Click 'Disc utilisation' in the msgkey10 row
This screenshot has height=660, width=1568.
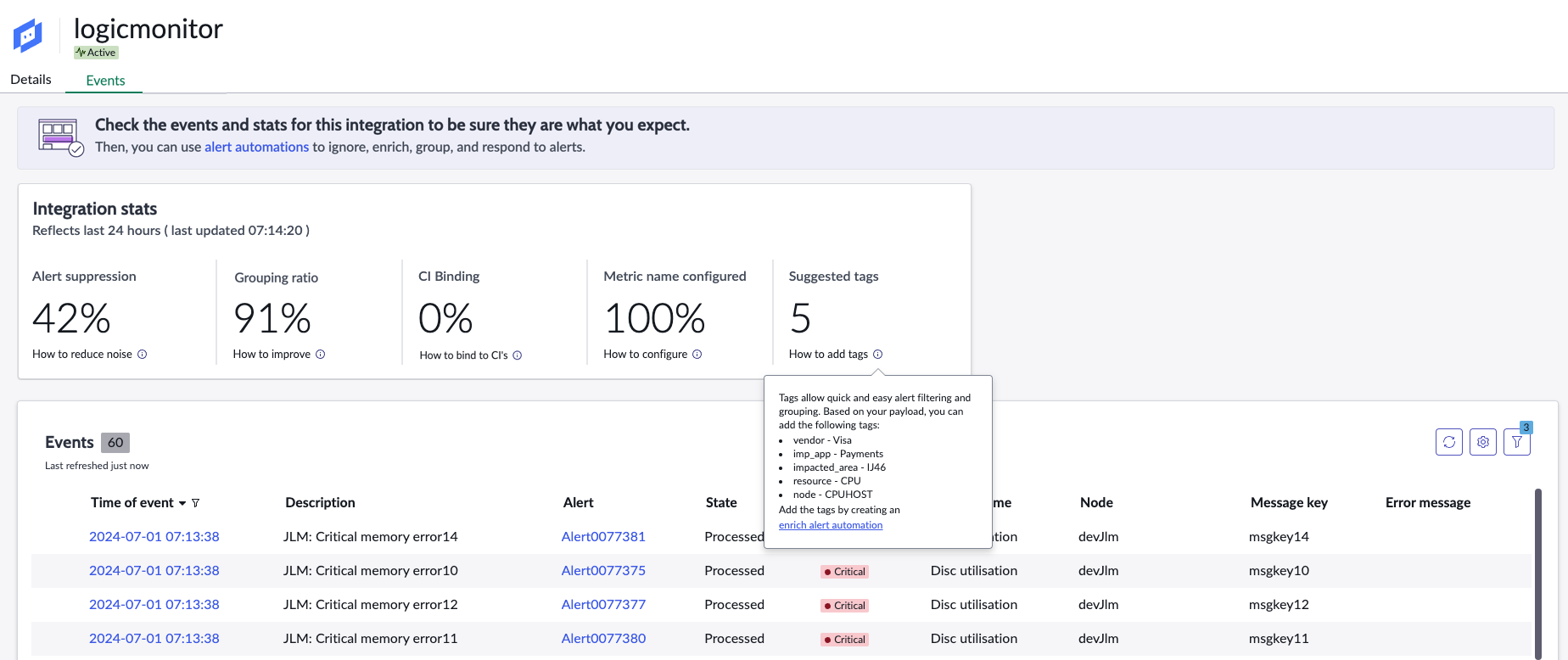pyautogui.click(x=974, y=571)
